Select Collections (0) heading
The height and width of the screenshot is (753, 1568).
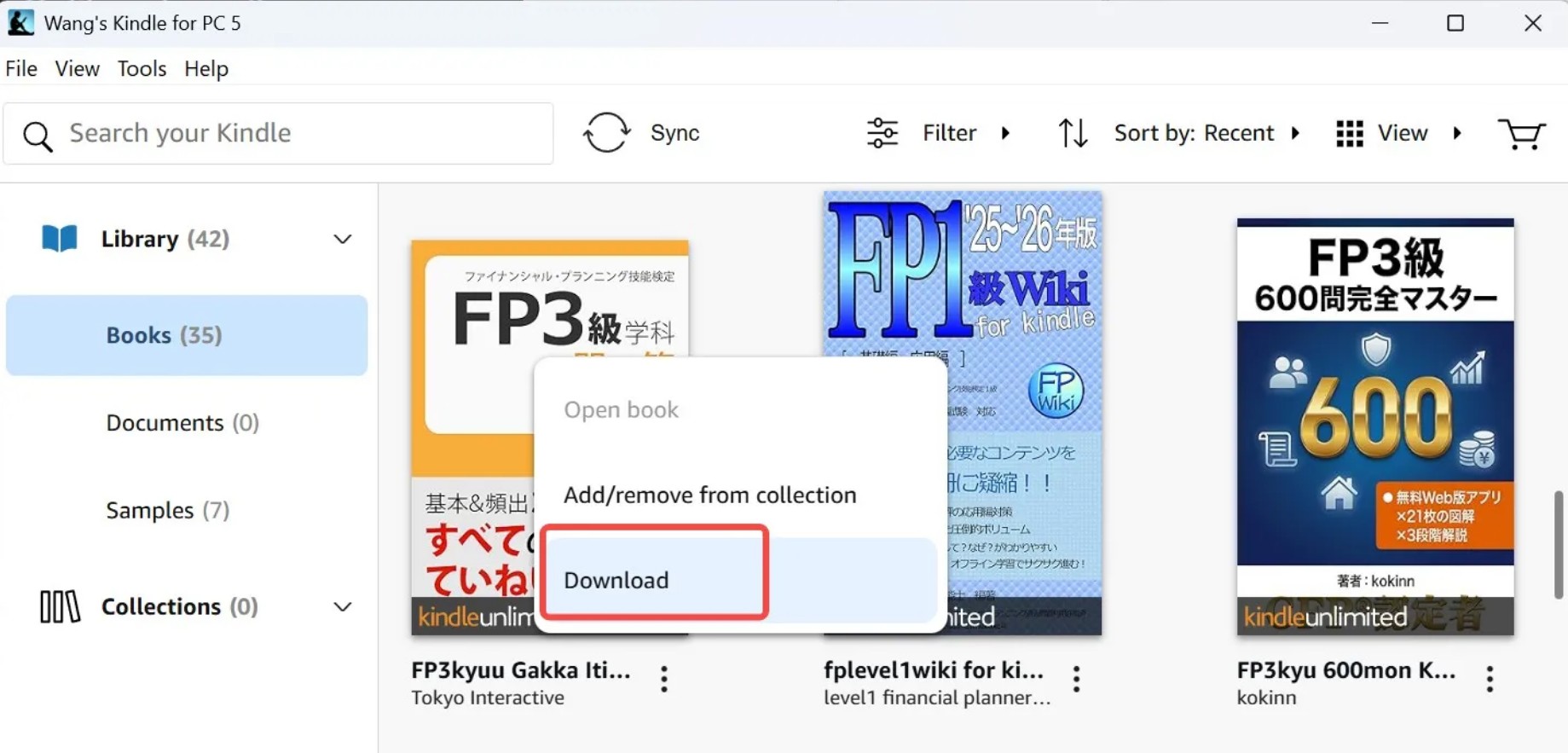click(x=180, y=606)
